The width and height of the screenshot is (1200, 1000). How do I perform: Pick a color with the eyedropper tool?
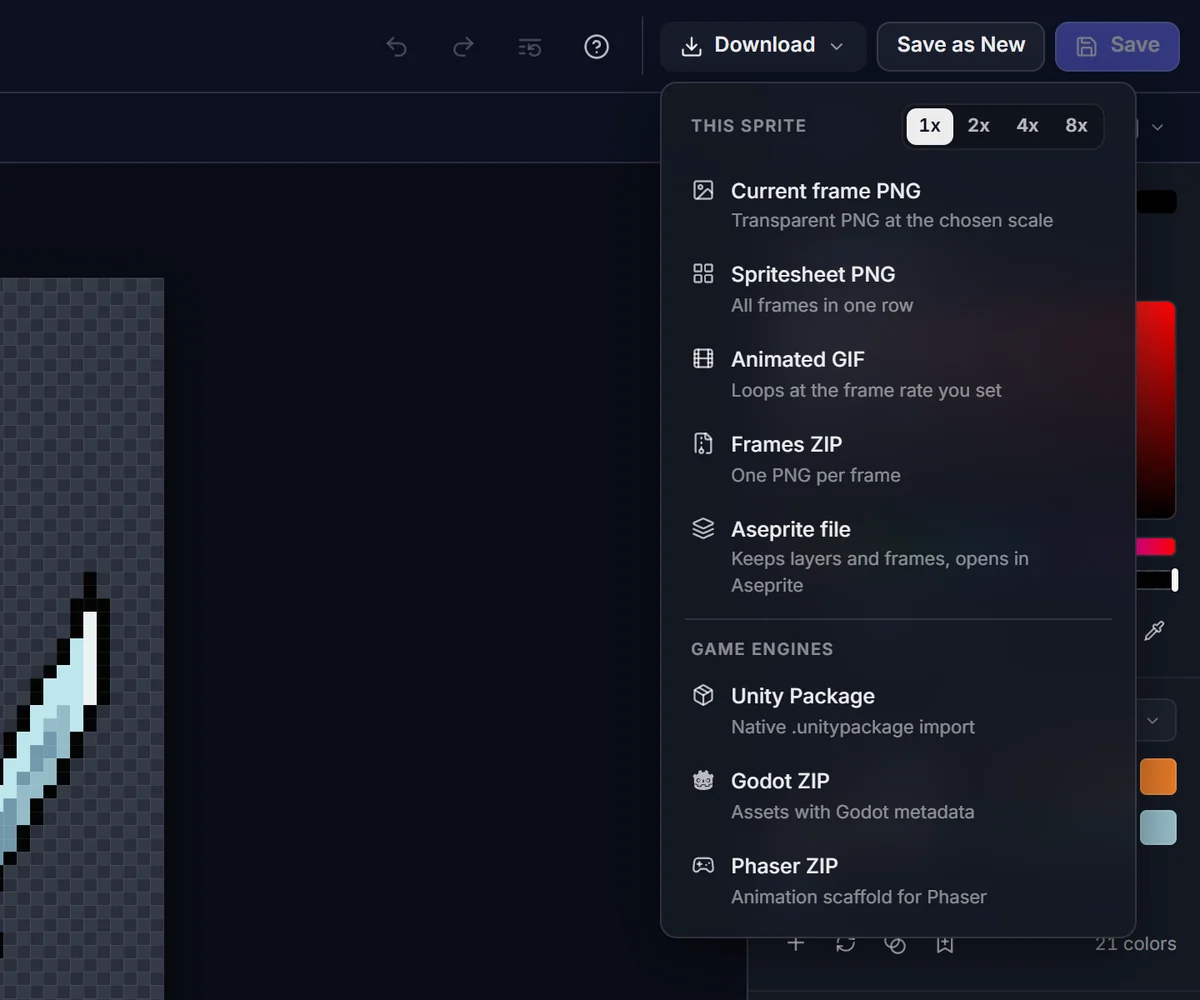[1154, 631]
